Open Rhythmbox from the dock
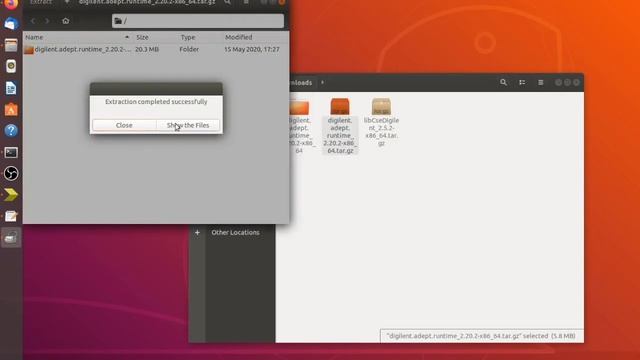This screenshot has width=640, height=360. tap(11, 66)
